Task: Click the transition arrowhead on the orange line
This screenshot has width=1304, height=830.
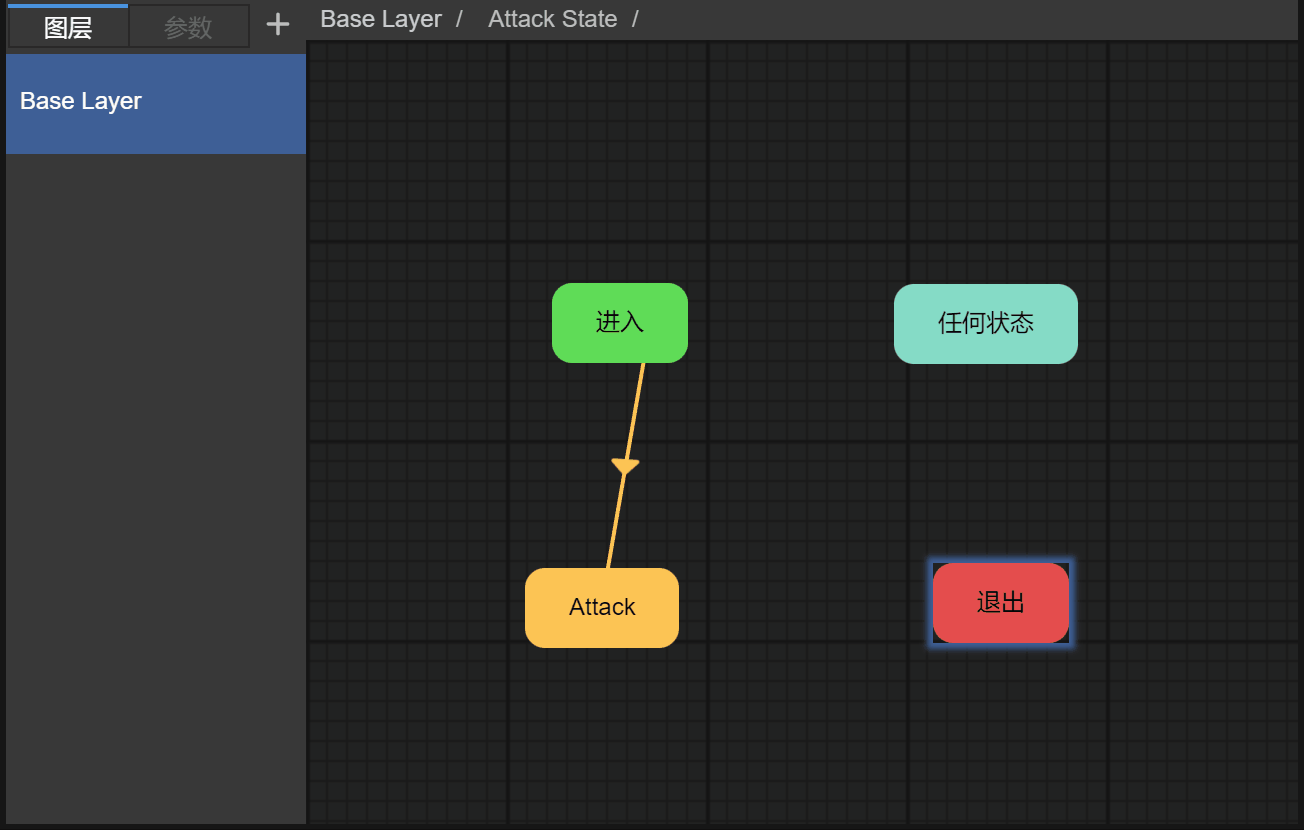Action: pyautogui.click(x=625, y=466)
